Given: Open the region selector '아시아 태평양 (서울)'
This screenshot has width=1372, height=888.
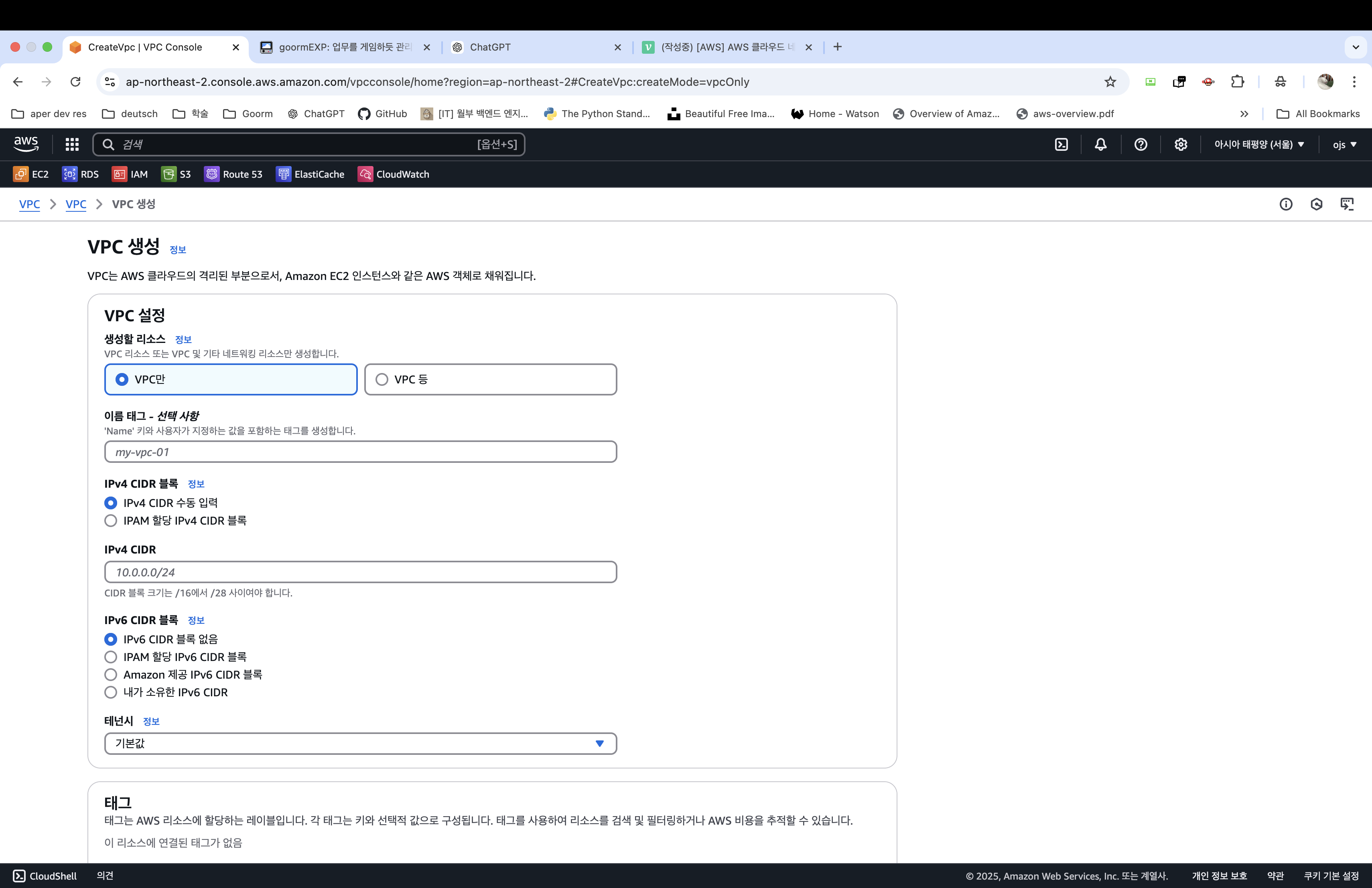Looking at the screenshot, I should (1259, 144).
